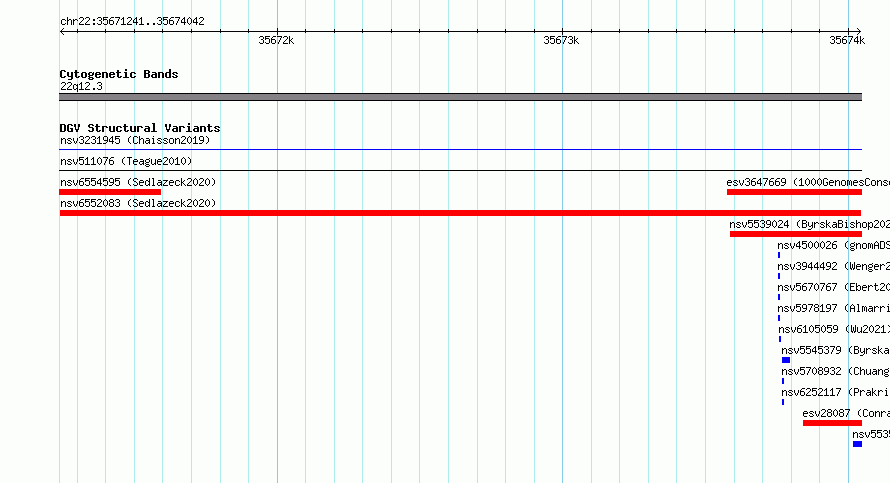
Task: Open variant nsv3231945 (Chaisson2019) label
Action: point(135,140)
